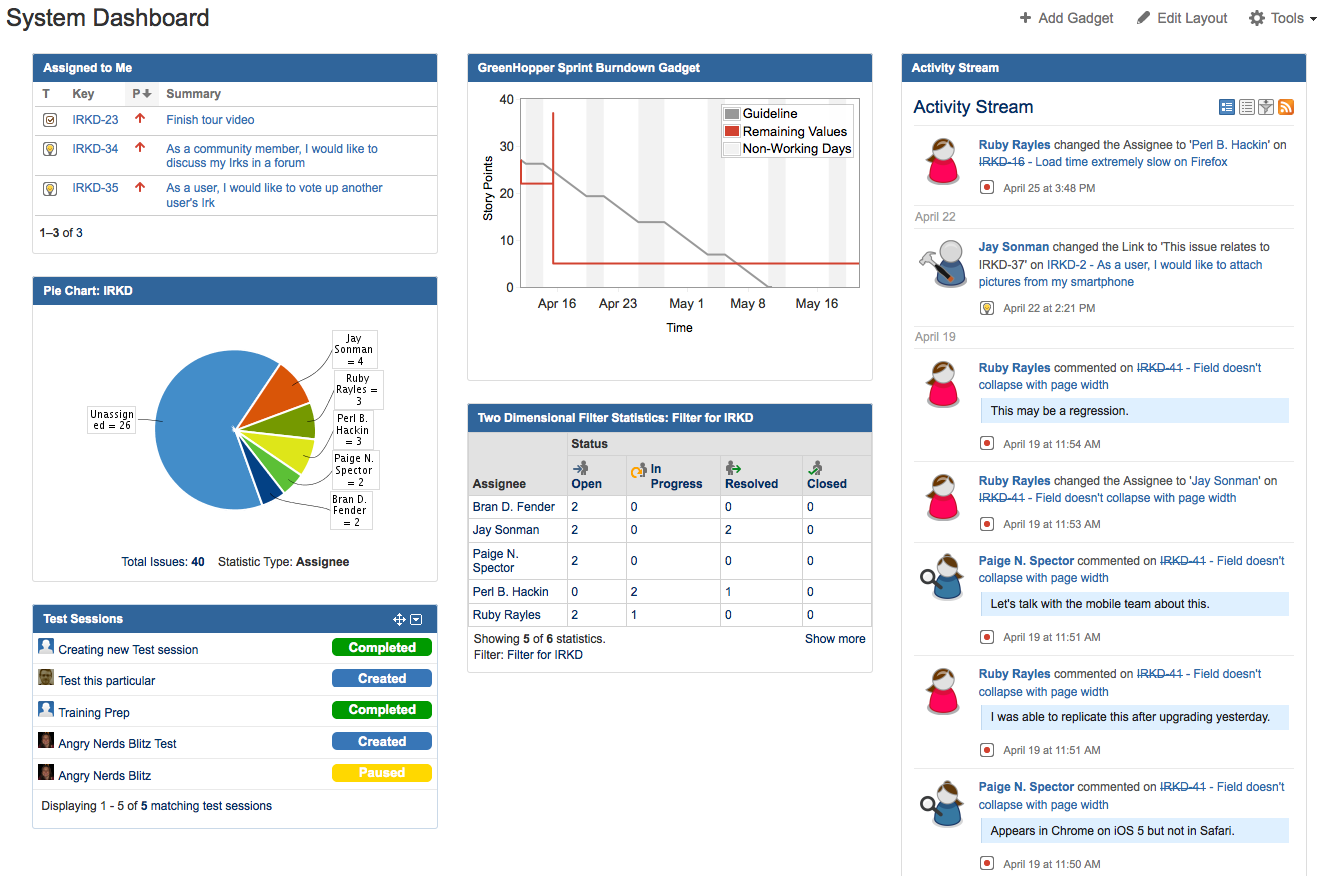Collapse the Test Sessions gadget

tap(416, 619)
